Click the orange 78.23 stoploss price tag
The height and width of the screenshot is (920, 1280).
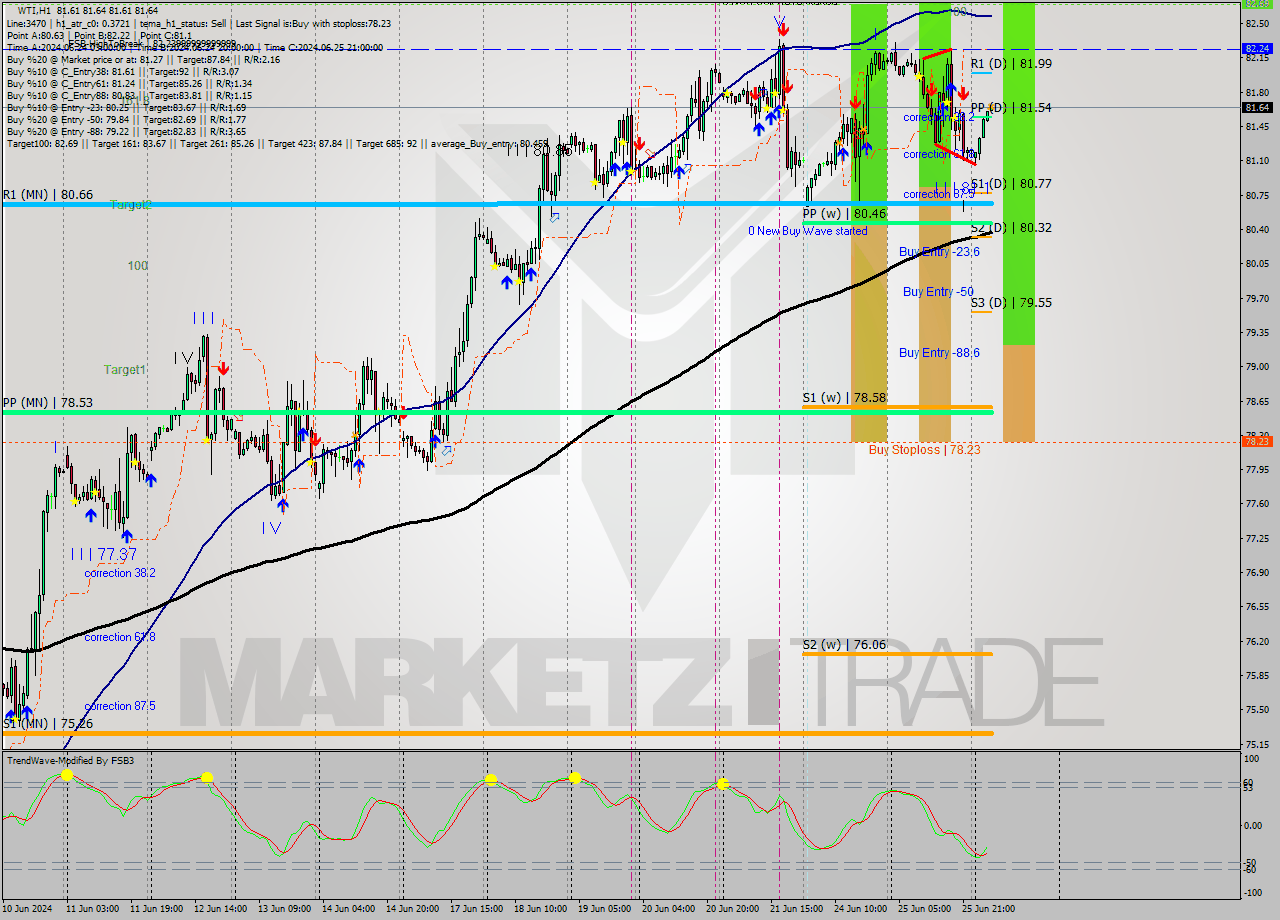click(x=1257, y=441)
